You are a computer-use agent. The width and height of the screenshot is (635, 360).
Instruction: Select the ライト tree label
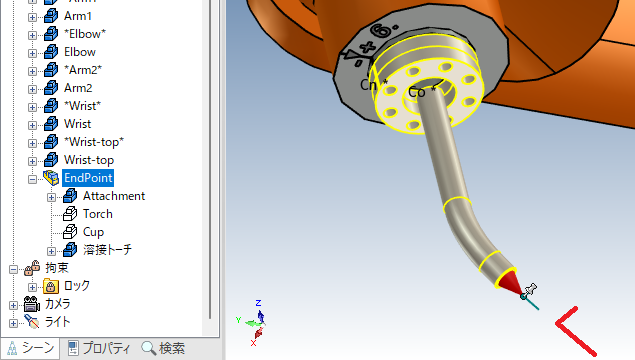(58, 322)
